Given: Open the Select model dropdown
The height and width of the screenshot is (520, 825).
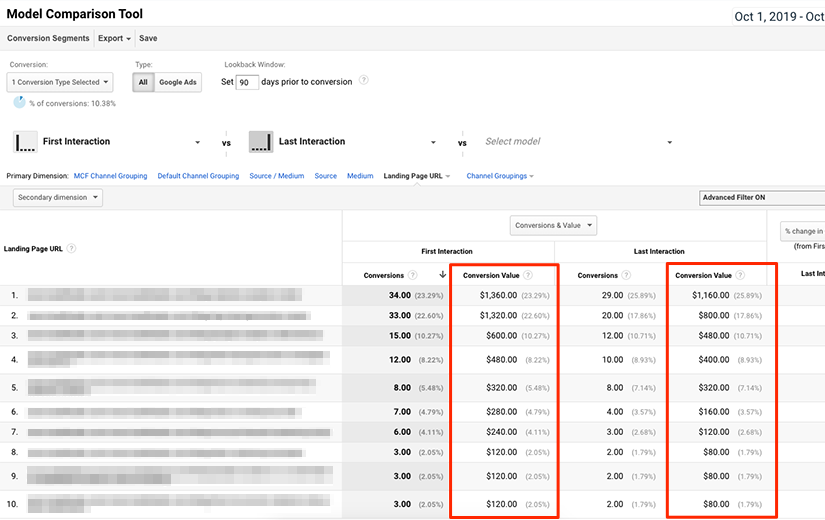Looking at the screenshot, I should 579,142.
